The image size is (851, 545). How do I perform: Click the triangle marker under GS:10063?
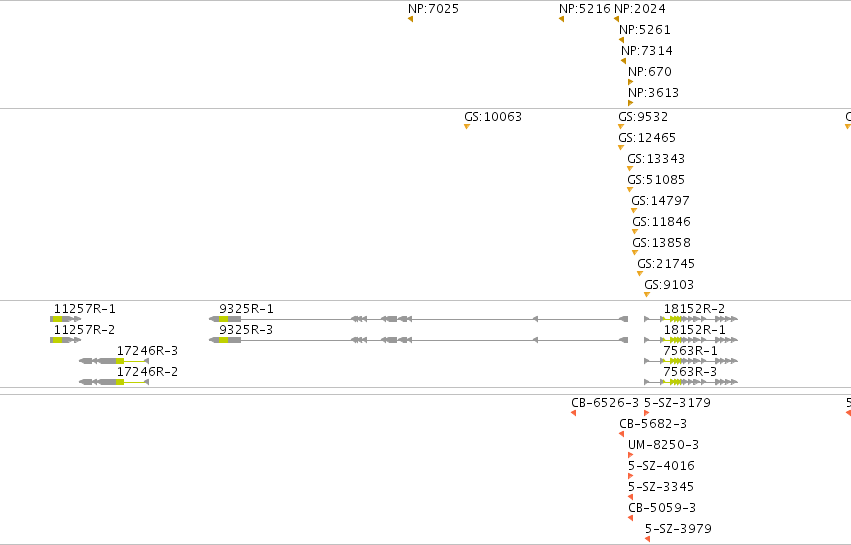coord(467,126)
